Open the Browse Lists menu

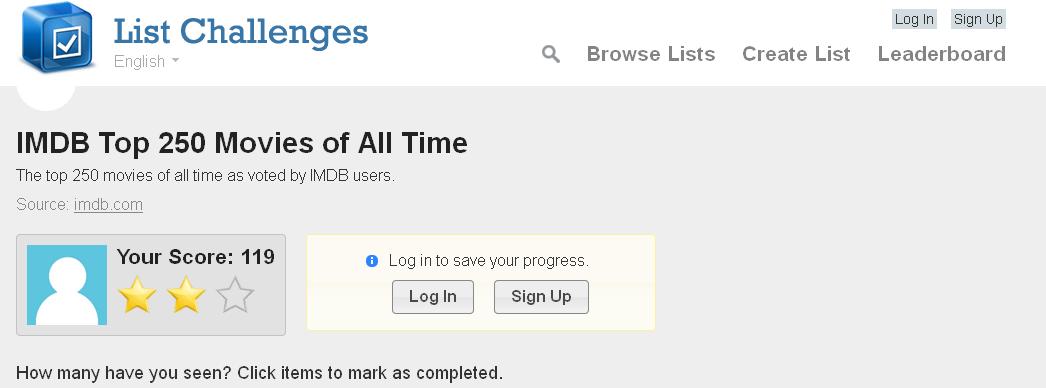coord(650,54)
